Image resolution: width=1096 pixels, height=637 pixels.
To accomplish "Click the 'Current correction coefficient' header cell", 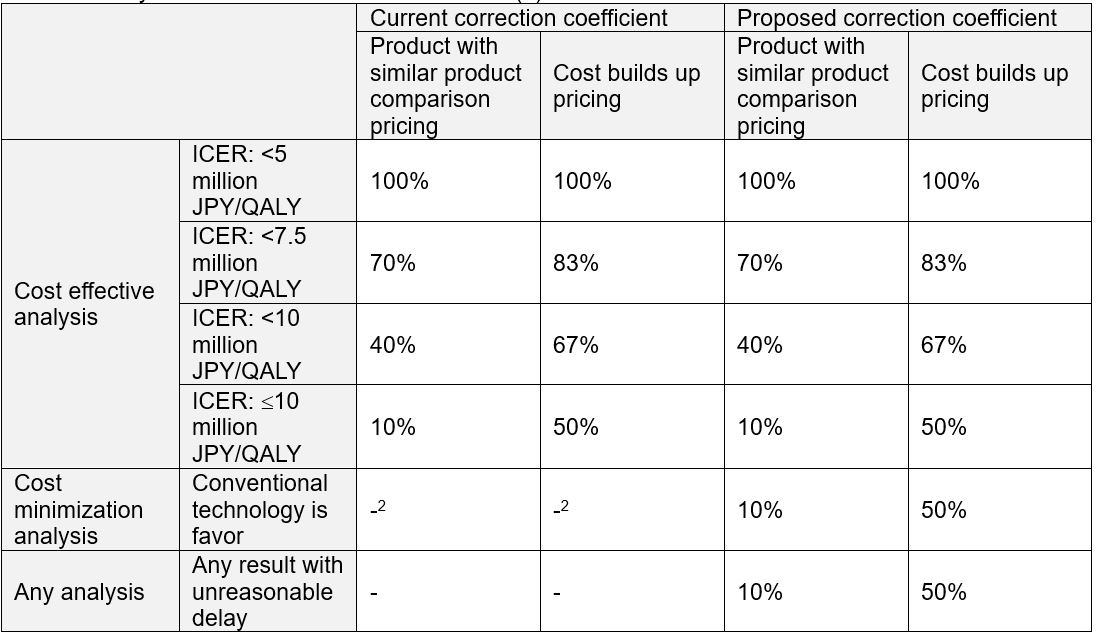I will tap(519, 18).
